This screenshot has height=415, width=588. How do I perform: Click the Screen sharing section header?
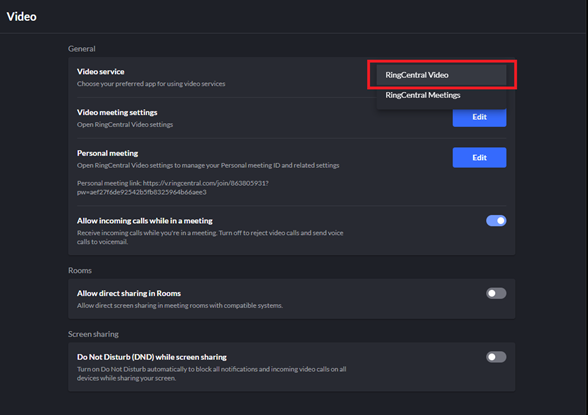tap(93, 334)
